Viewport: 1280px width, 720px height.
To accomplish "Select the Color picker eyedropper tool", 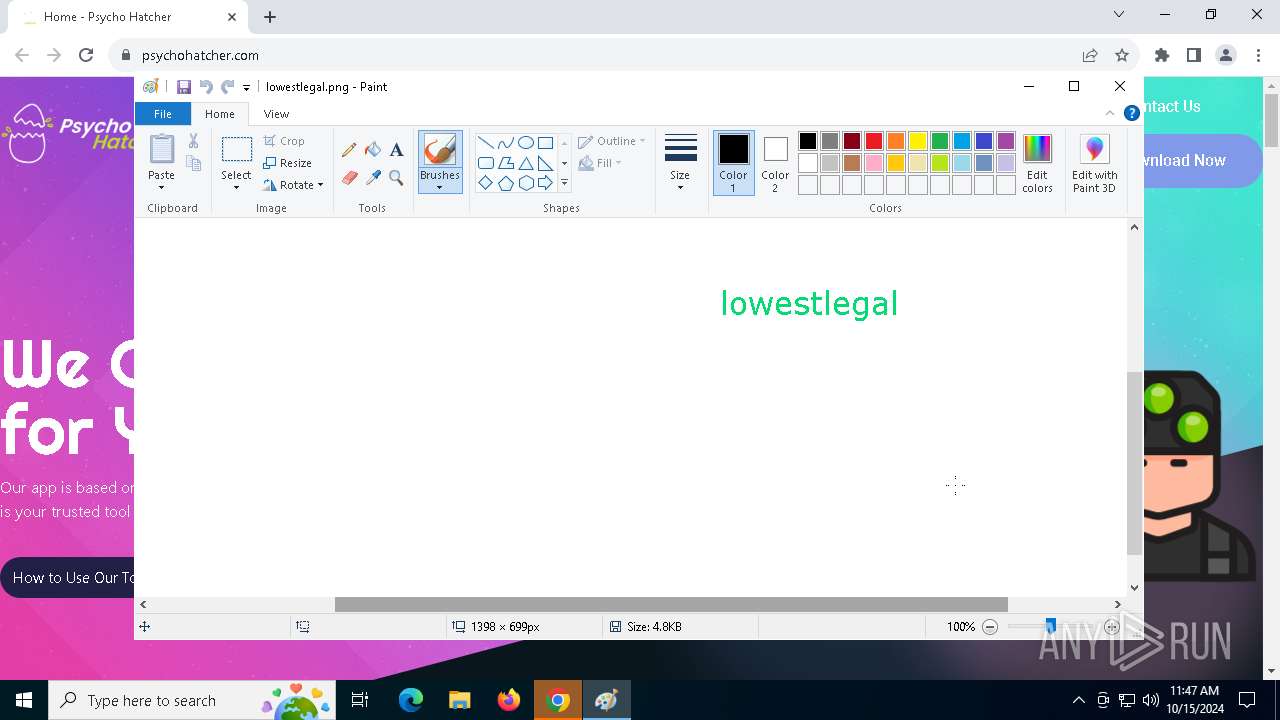I will 373,178.
